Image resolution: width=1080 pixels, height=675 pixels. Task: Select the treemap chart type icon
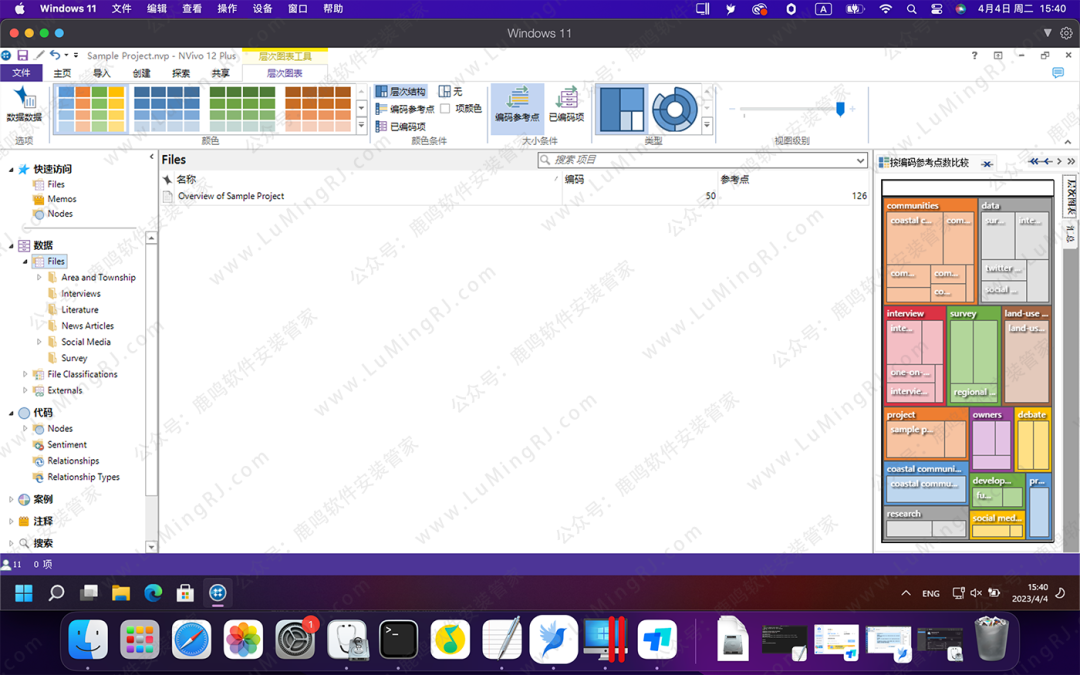coord(622,109)
